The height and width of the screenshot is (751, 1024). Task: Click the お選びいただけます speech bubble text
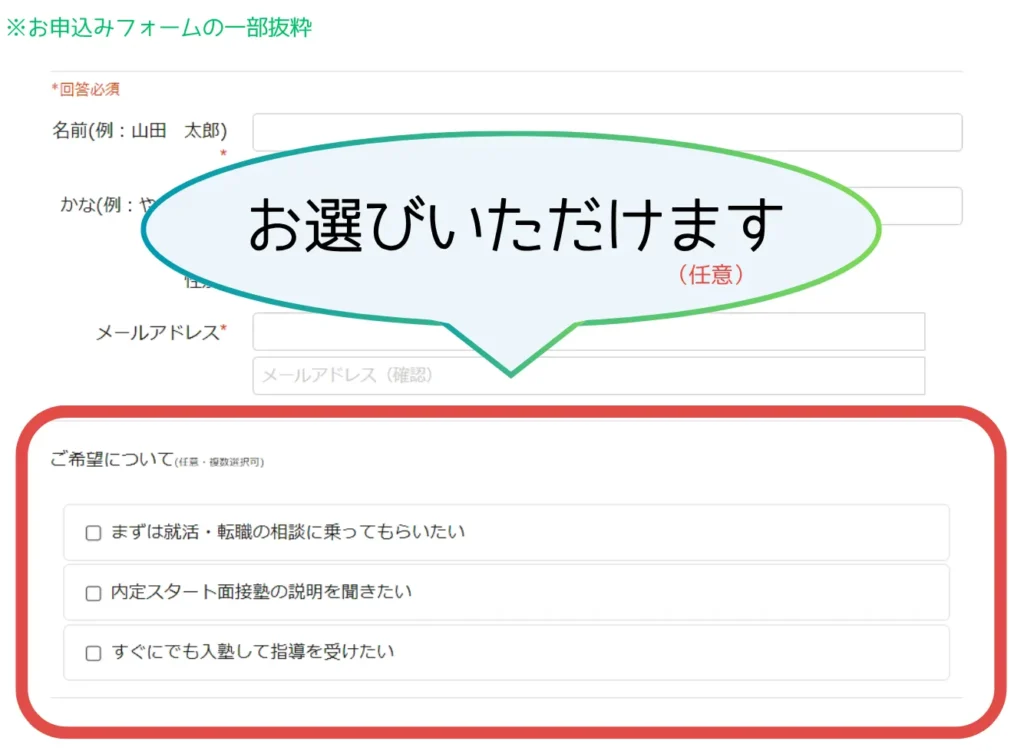514,225
